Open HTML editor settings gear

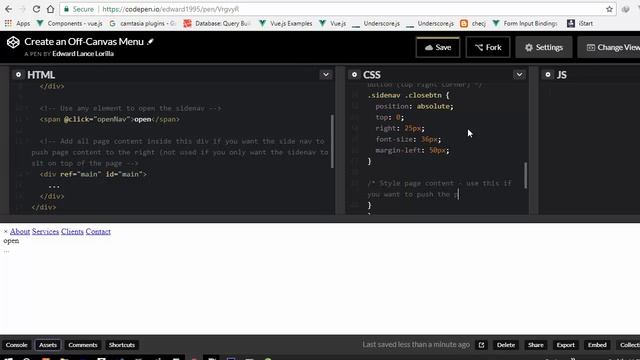(18, 75)
